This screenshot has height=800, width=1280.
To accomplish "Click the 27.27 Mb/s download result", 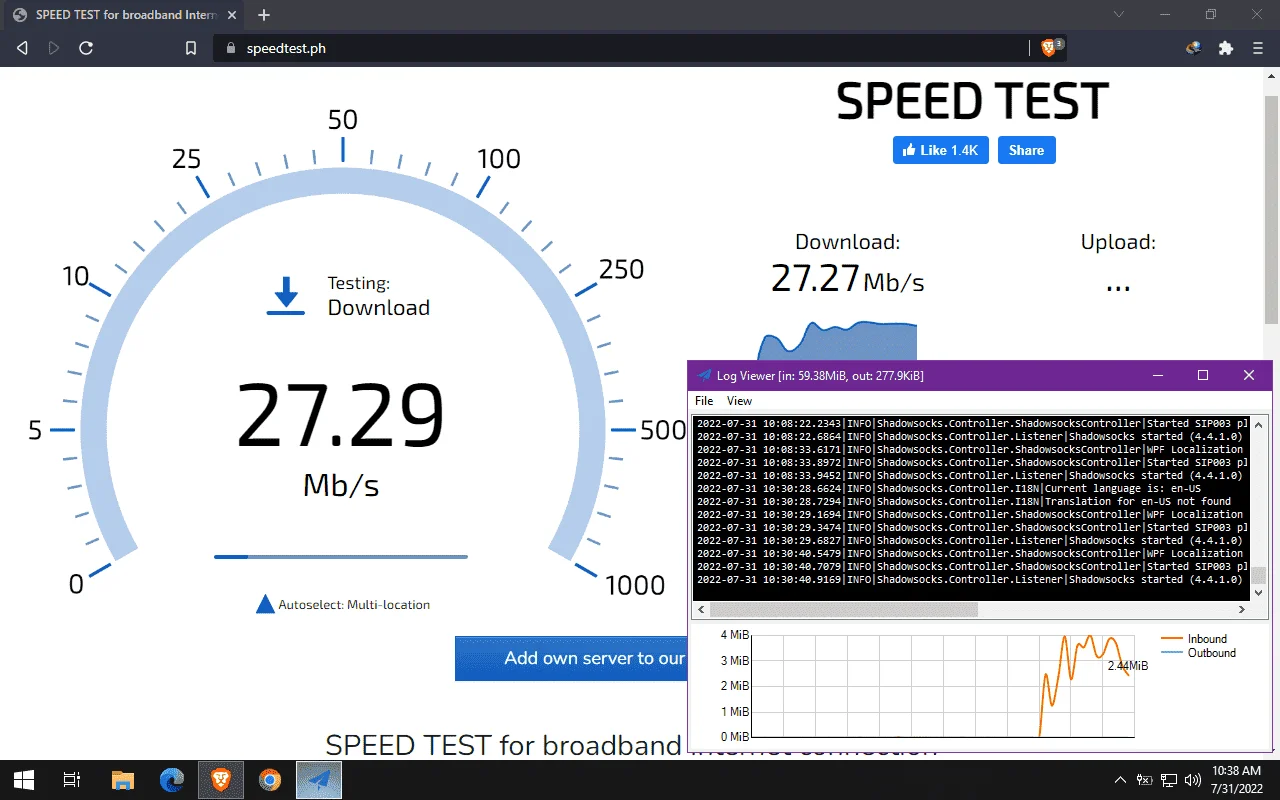I will point(847,278).
